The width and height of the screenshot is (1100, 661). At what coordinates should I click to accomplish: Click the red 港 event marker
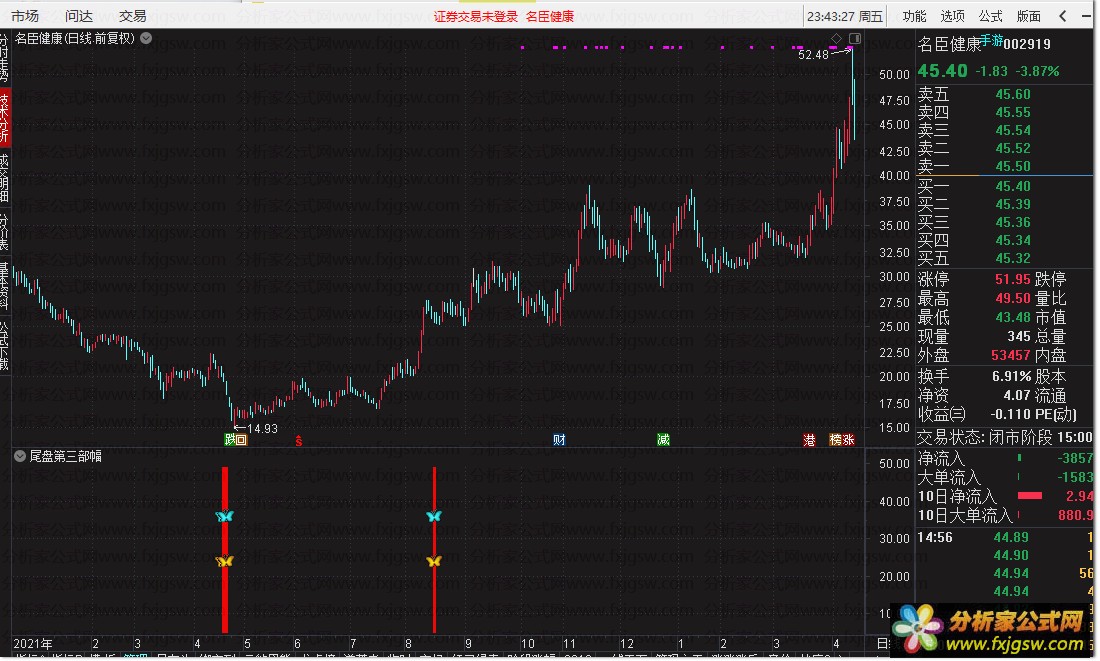point(809,440)
